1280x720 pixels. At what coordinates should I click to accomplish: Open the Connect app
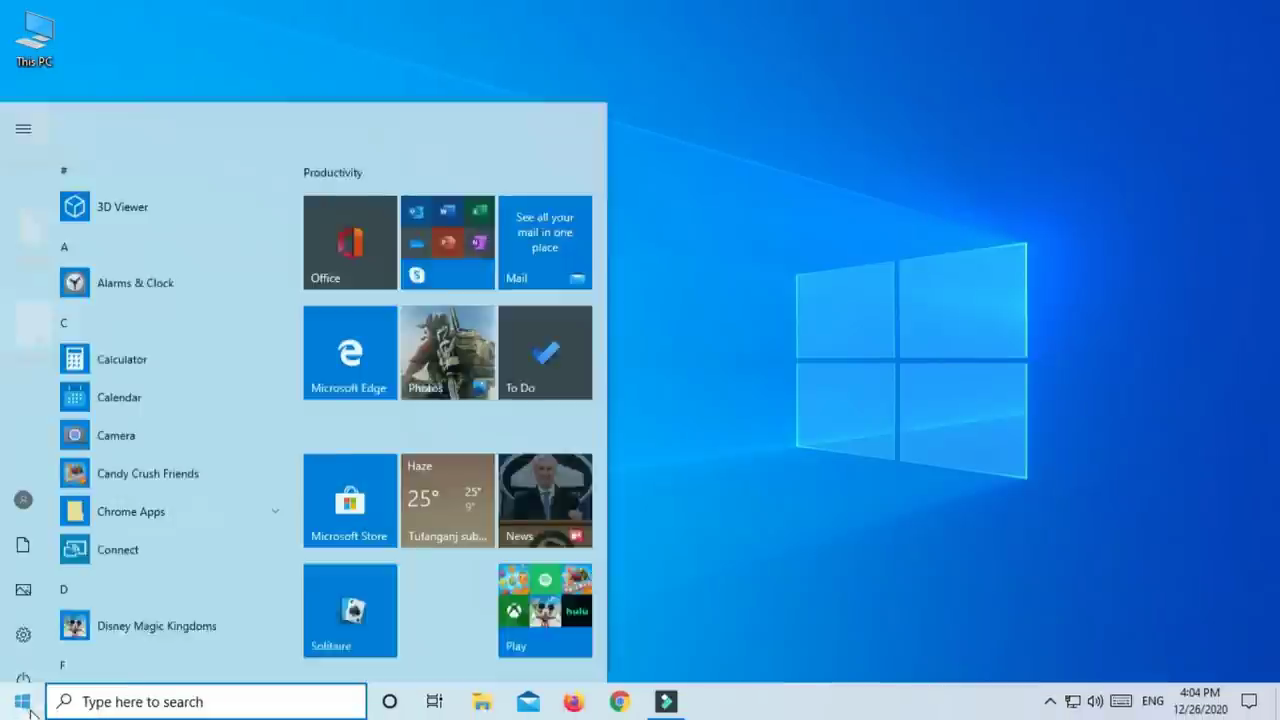point(117,549)
